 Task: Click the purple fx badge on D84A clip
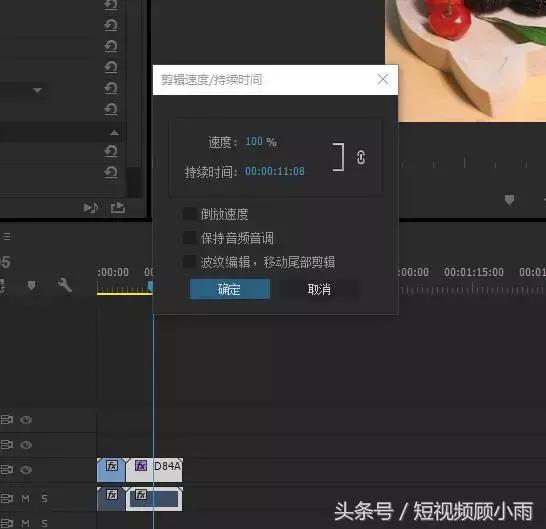point(141,466)
